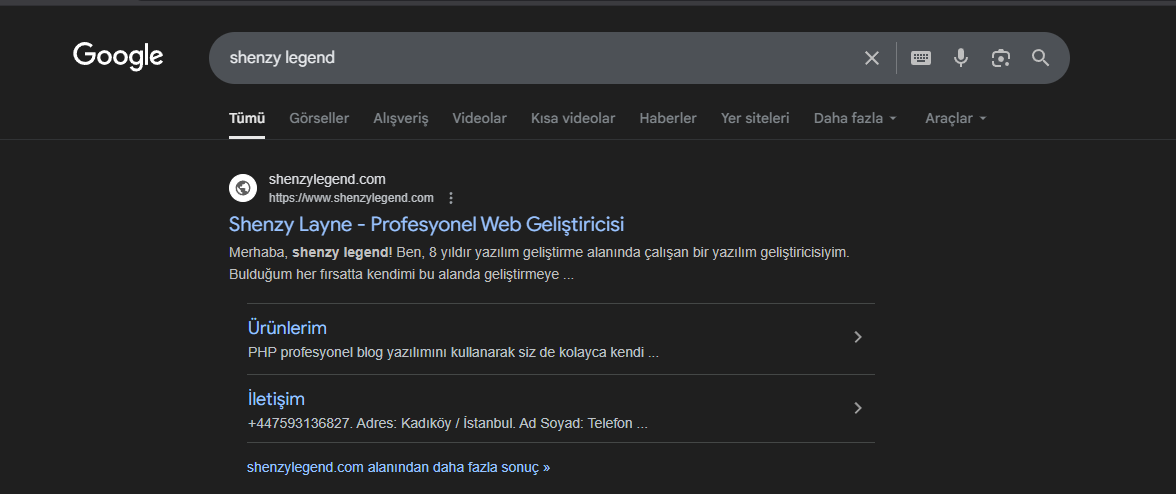Open the Kısa videolar tab
1176x494 pixels.
[573, 118]
